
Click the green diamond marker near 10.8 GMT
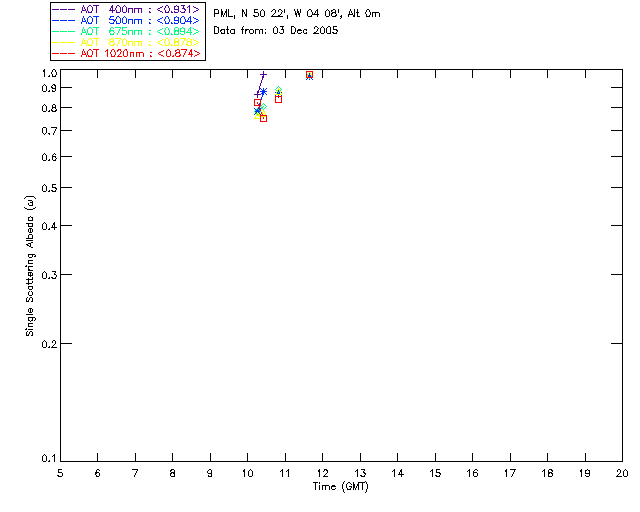point(278,89)
